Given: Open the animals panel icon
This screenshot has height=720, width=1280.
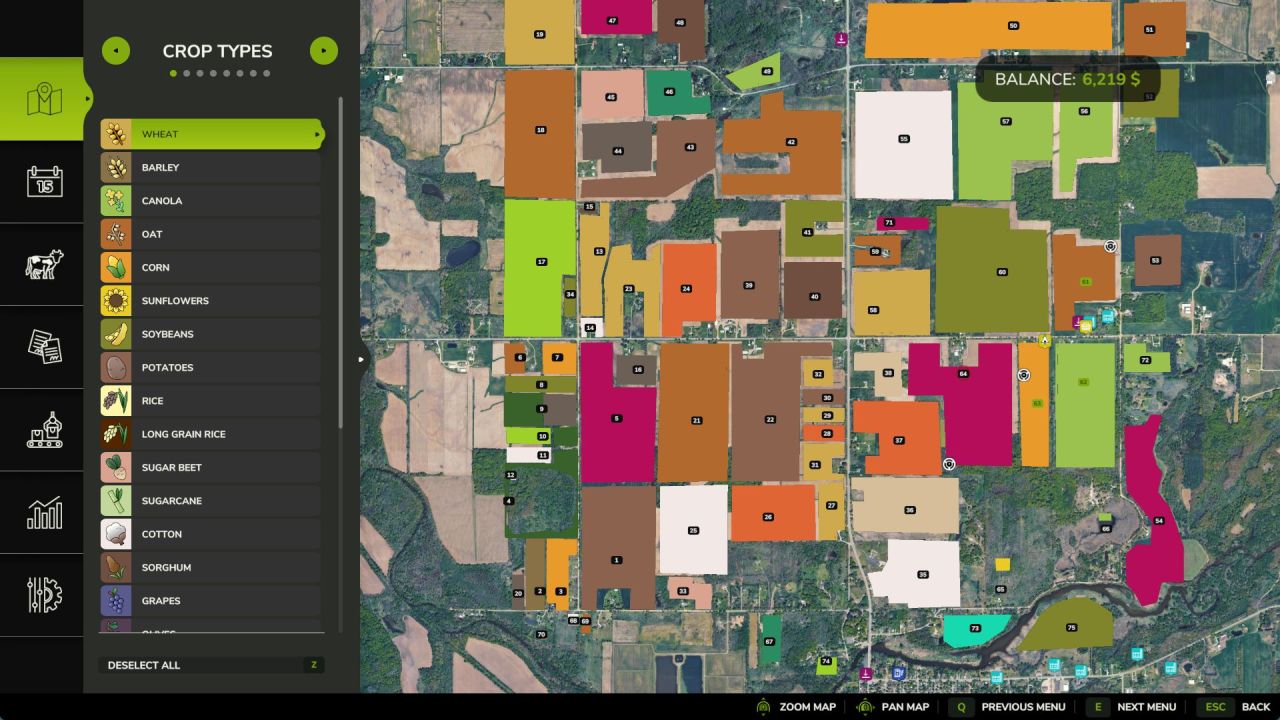Looking at the screenshot, I should (42, 265).
